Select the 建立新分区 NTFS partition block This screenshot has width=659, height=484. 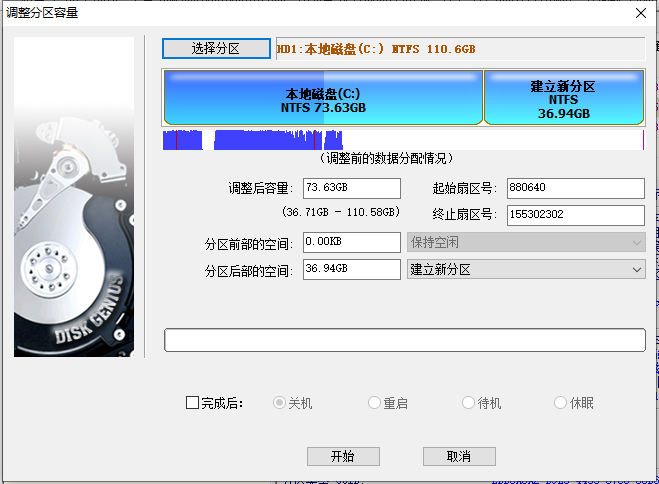point(563,98)
